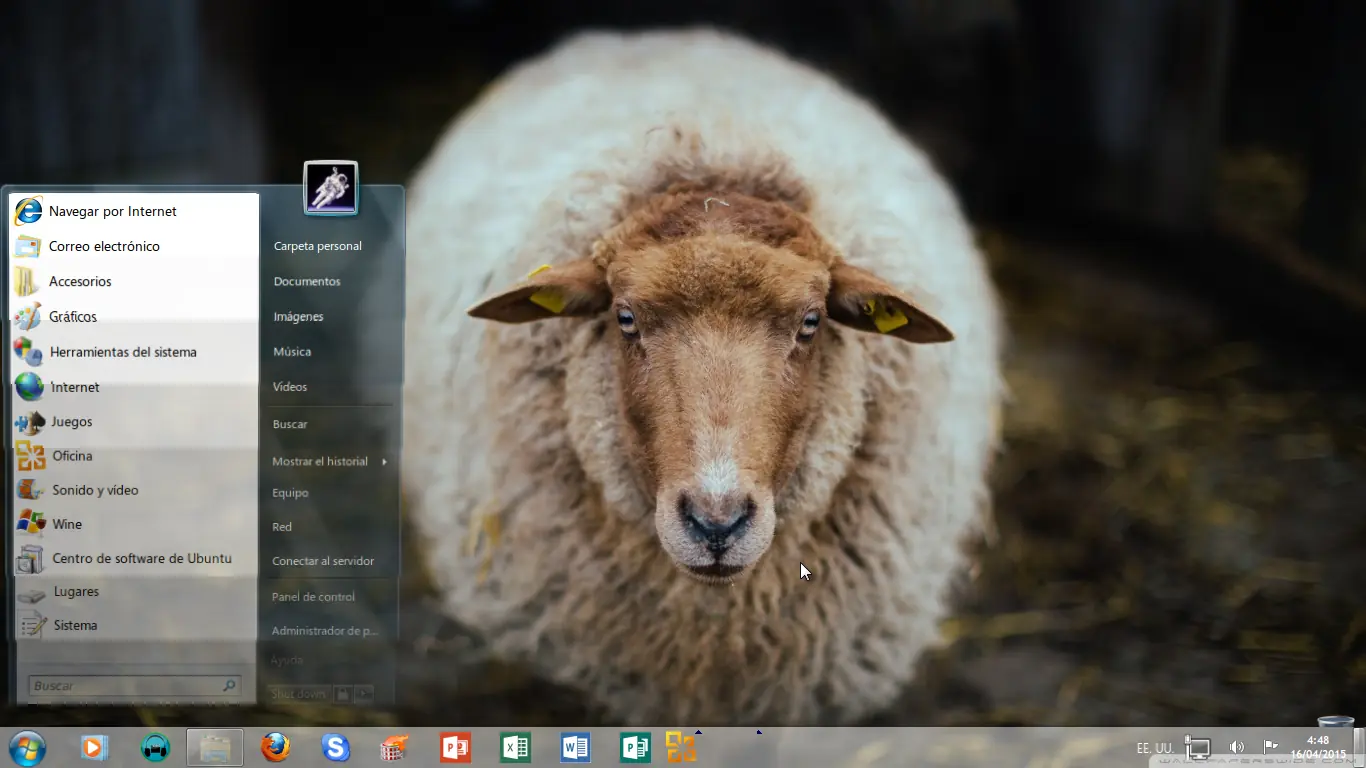Click the EE. UU. keyboard layout indicator

[1155, 748]
